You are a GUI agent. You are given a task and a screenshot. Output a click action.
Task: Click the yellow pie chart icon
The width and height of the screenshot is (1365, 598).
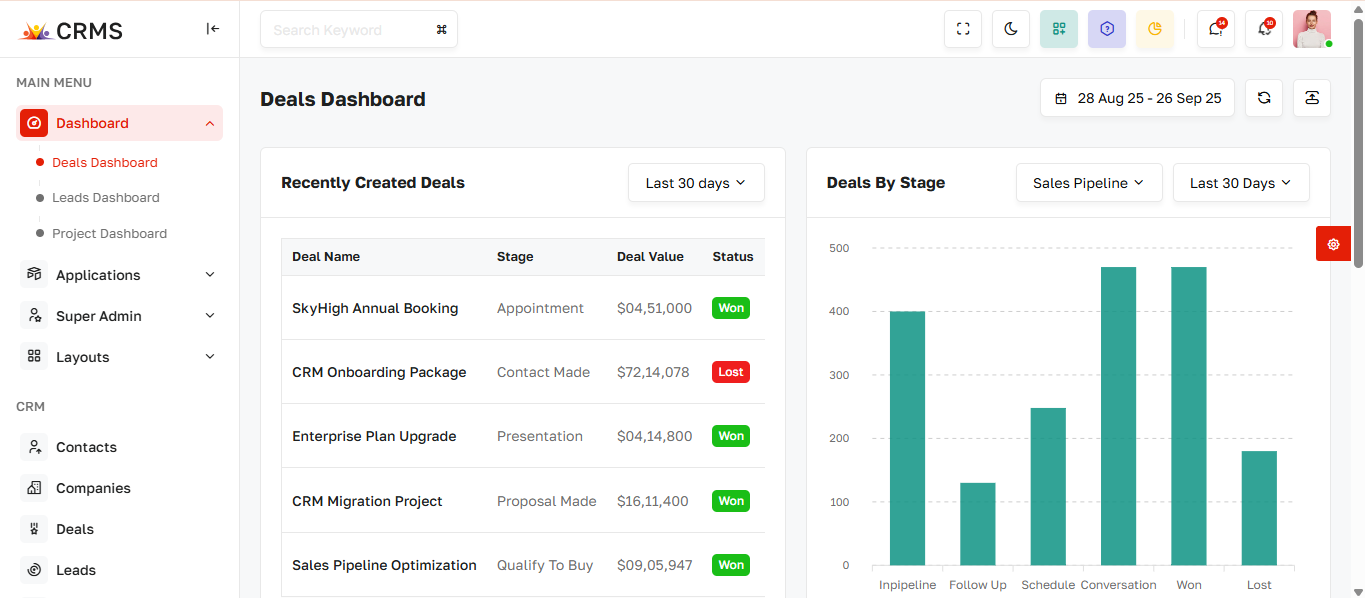tap(1155, 29)
